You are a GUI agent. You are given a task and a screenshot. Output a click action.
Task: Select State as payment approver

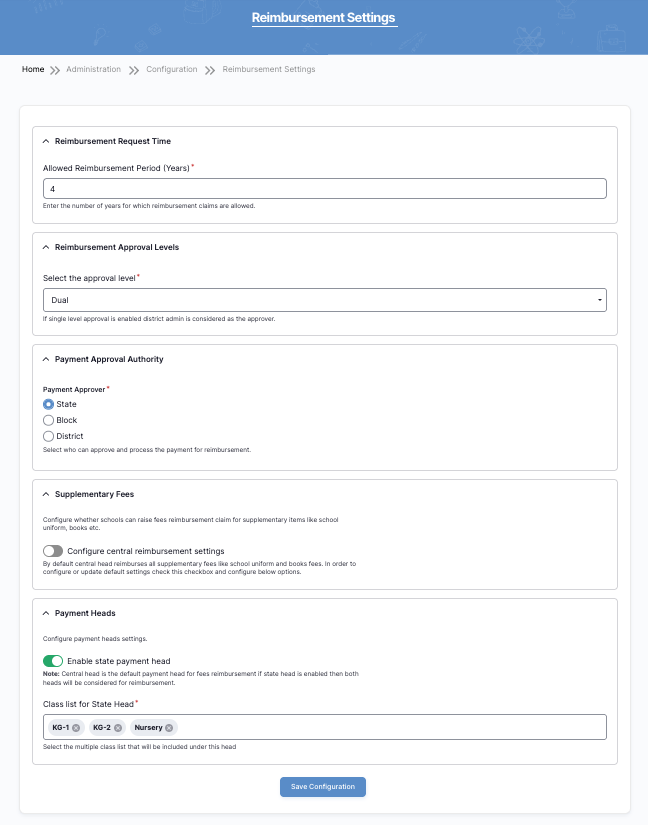click(x=48, y=404)
